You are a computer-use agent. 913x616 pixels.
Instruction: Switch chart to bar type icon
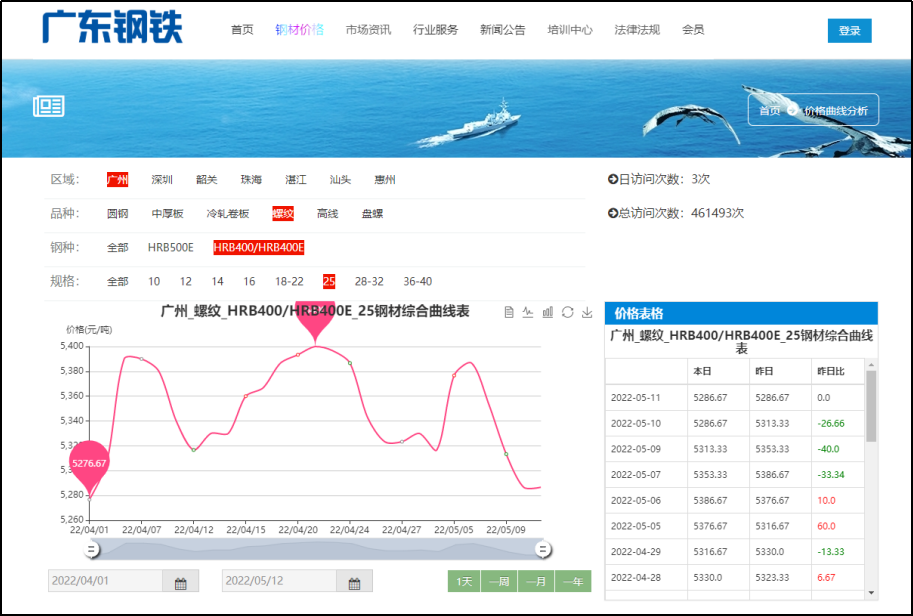pos(548,313)
